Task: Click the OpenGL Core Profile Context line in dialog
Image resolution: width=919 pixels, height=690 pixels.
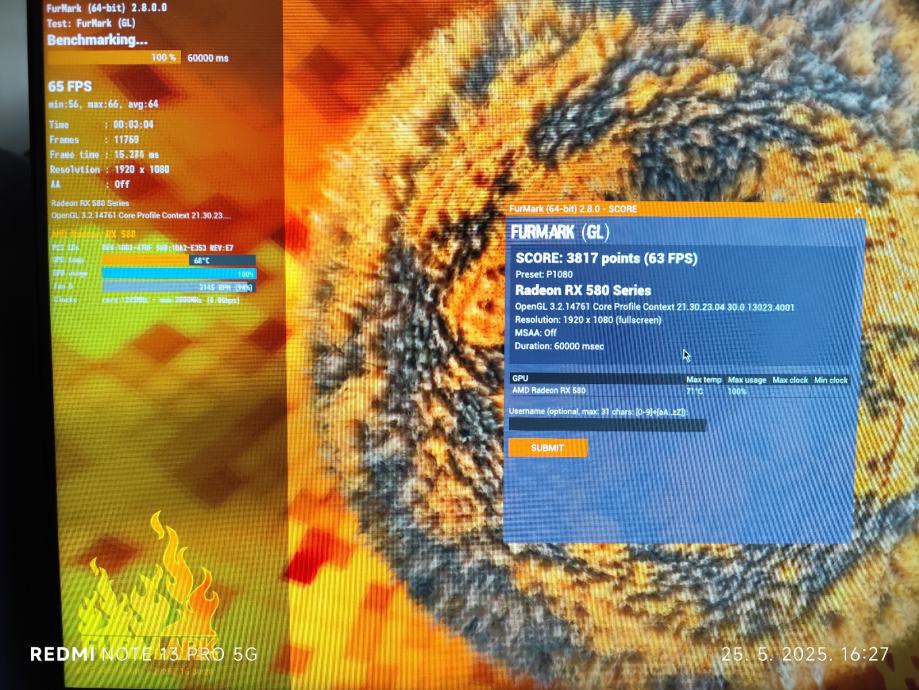Action: point(654,307)
